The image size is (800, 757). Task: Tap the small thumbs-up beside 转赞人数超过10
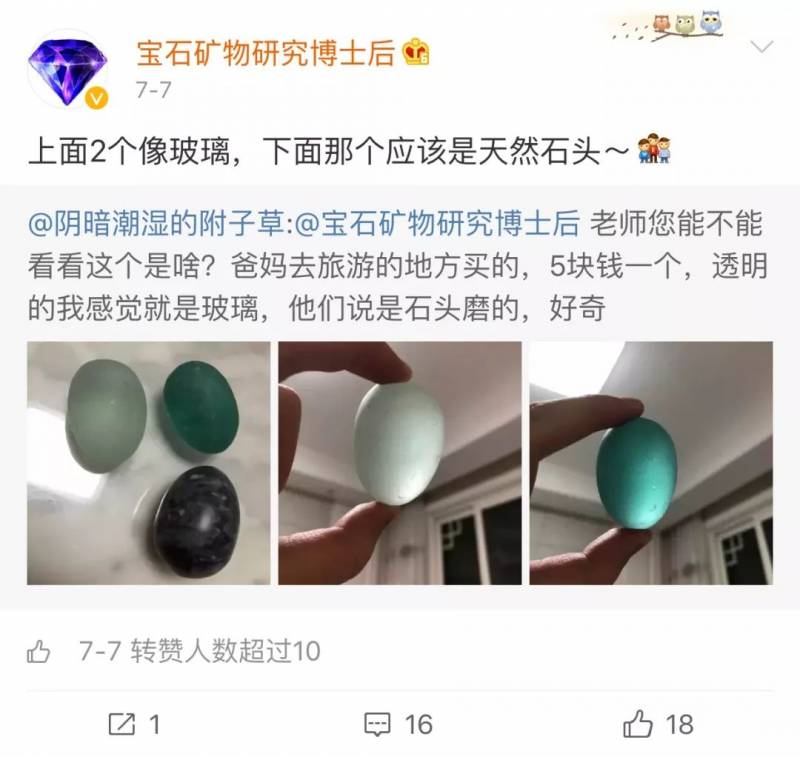(39, 651)
